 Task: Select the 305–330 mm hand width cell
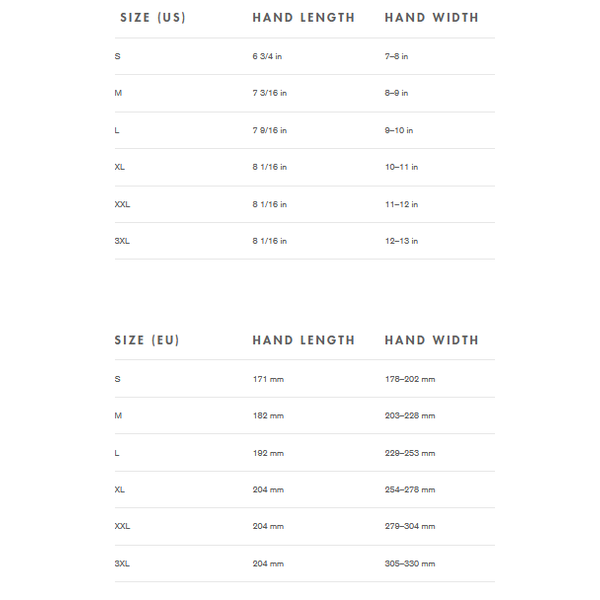(410, 564)
